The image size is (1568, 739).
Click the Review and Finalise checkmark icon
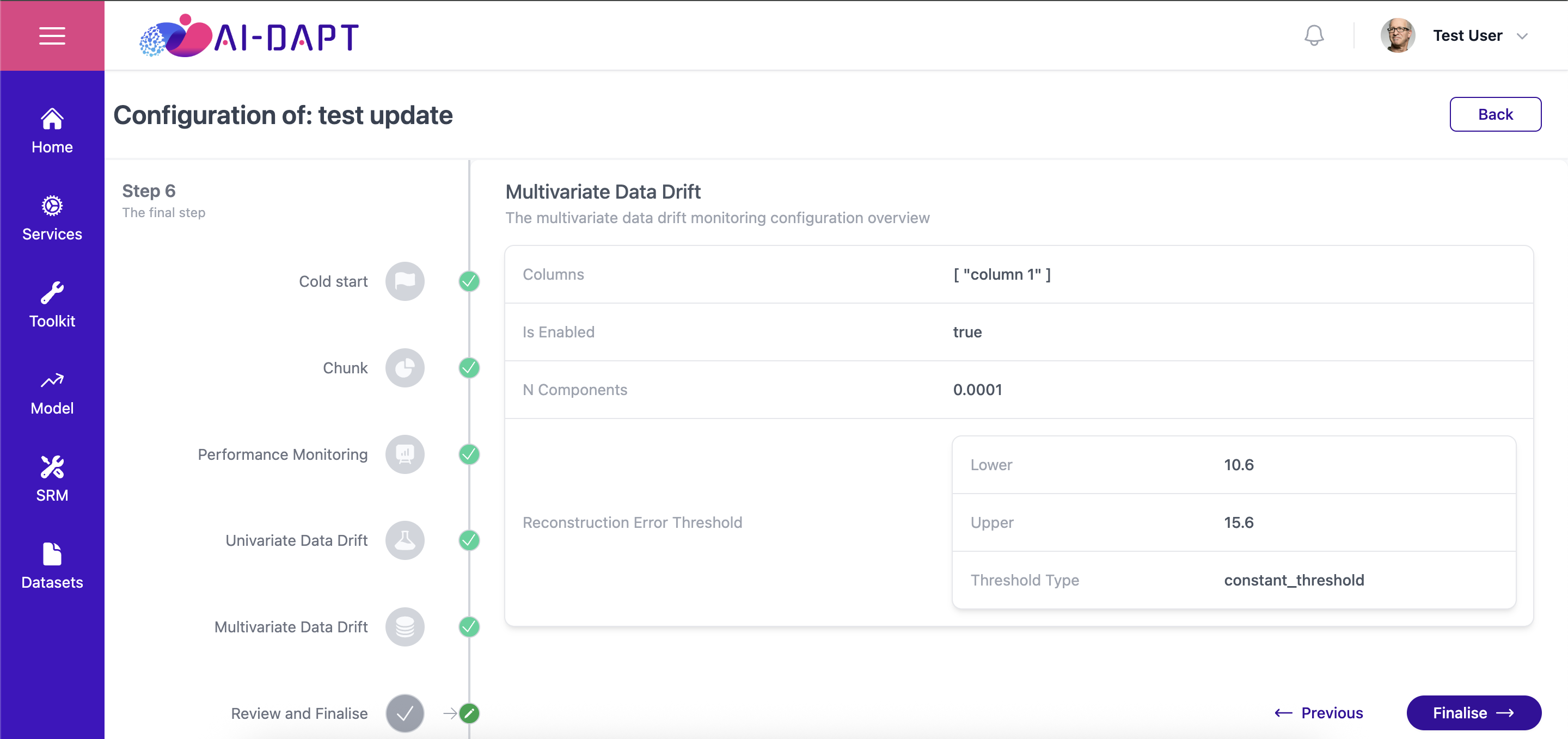[405, 713]
